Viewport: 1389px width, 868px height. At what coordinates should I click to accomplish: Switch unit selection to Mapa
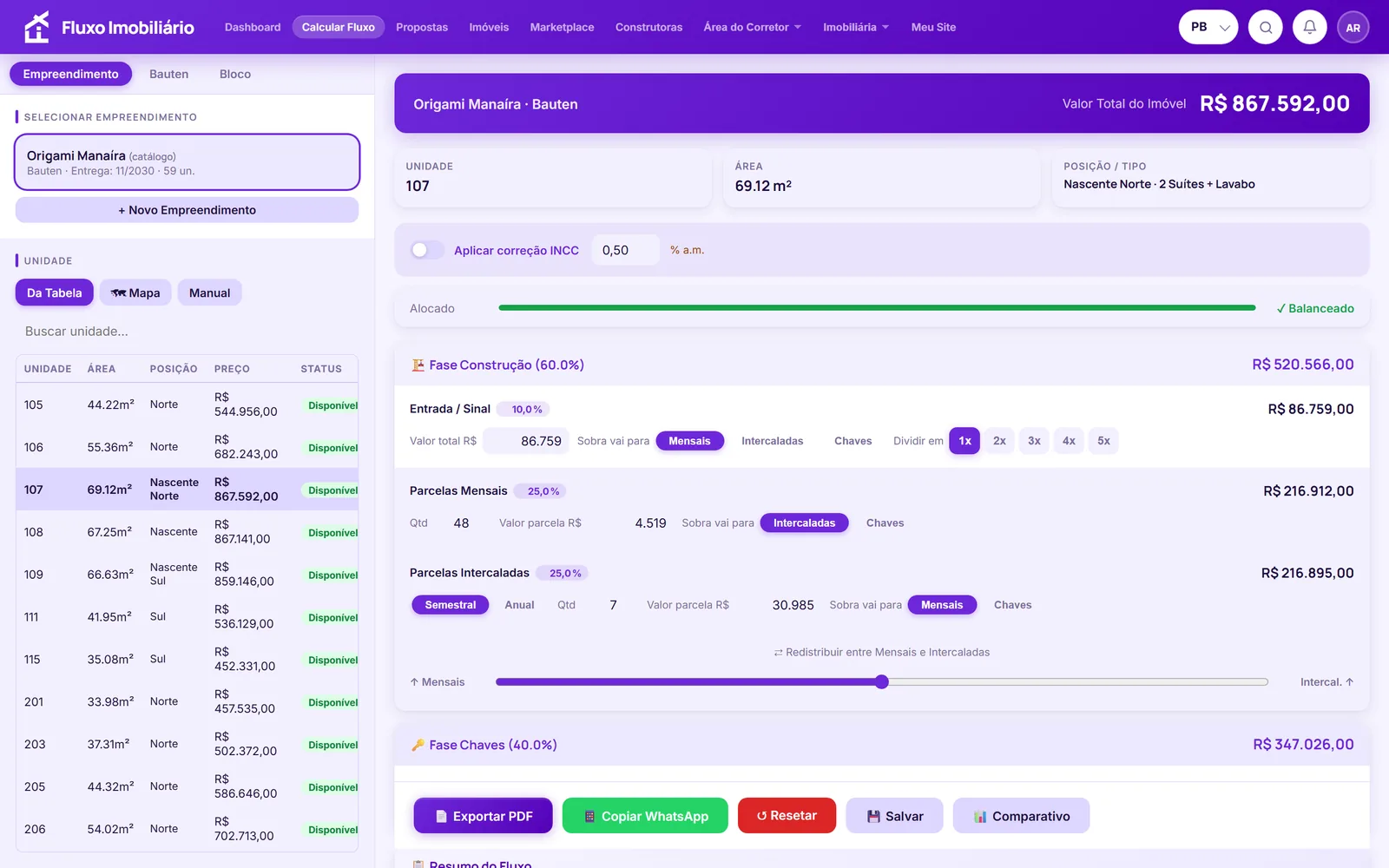pos(135,293)
